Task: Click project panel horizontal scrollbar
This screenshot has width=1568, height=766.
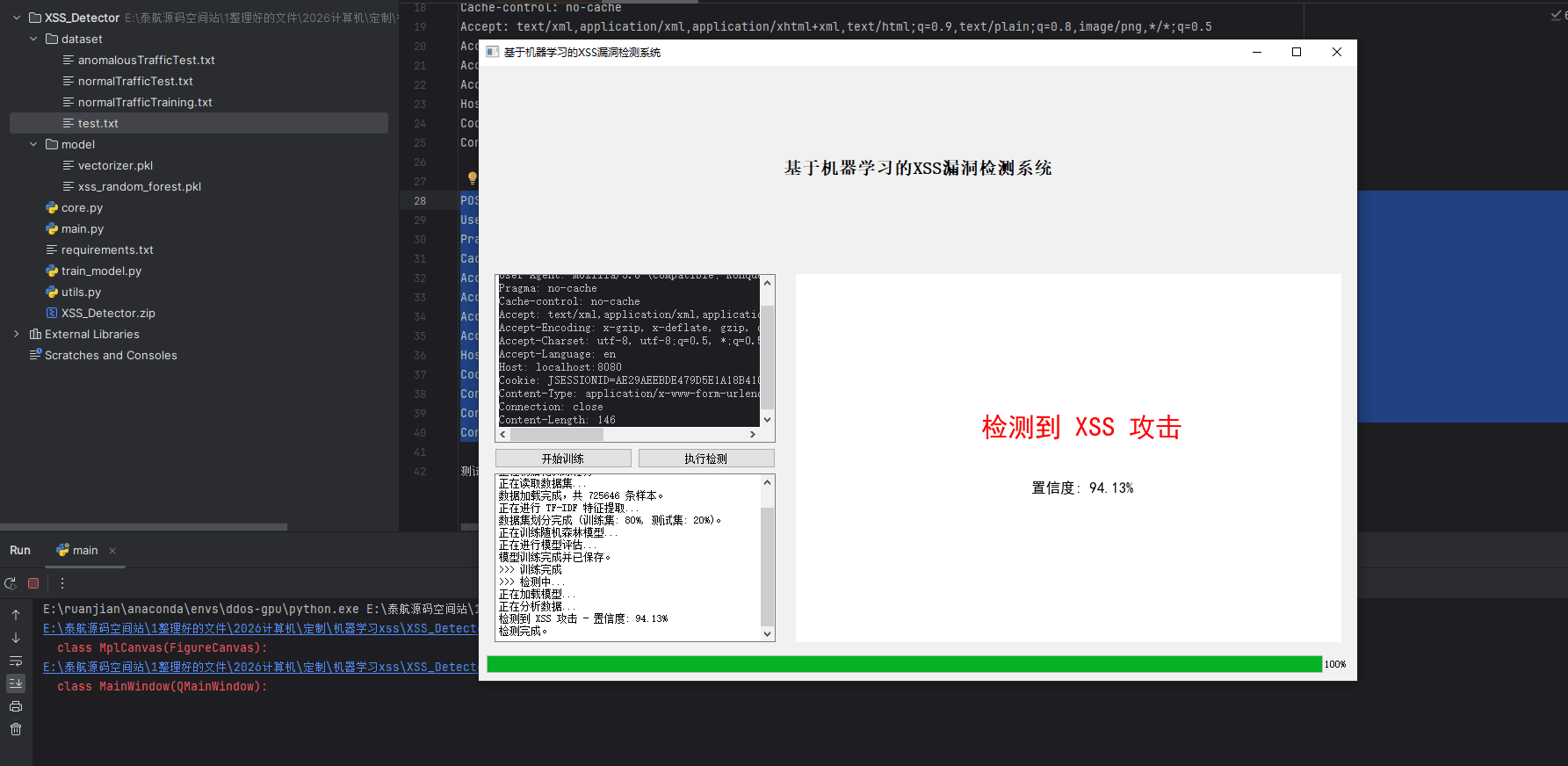Action: click(143, 527)
